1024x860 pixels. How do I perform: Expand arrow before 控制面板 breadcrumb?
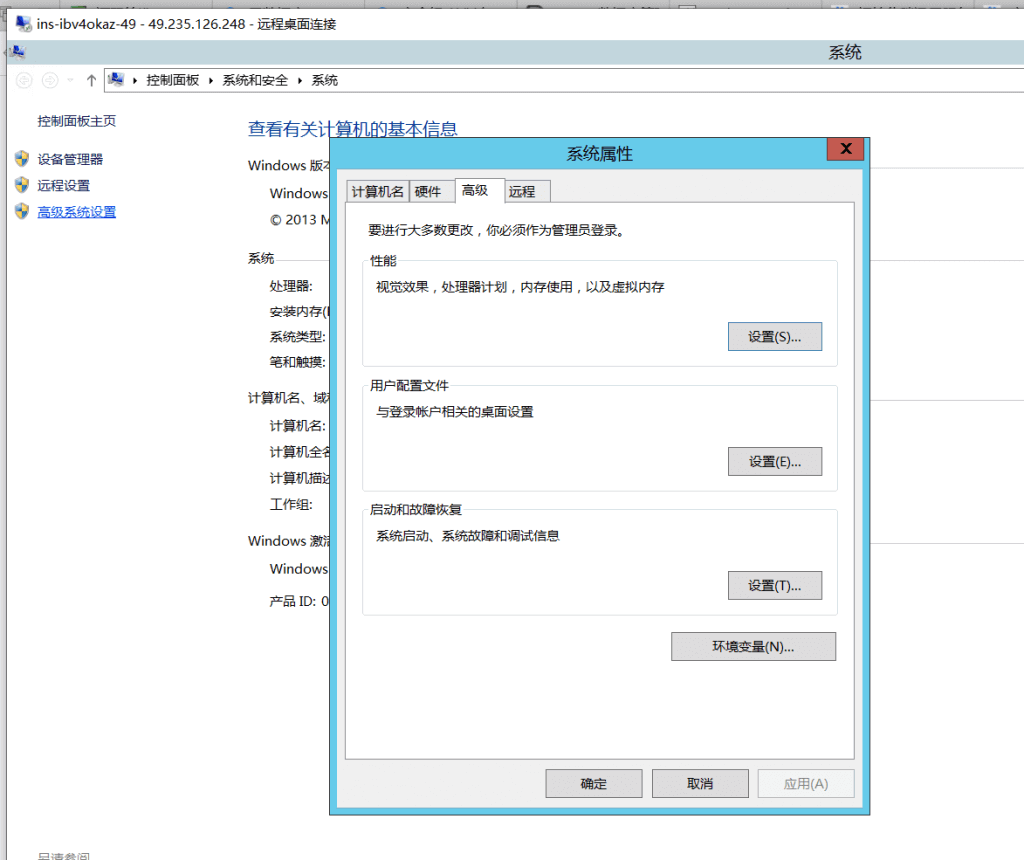tap(135, 80)
